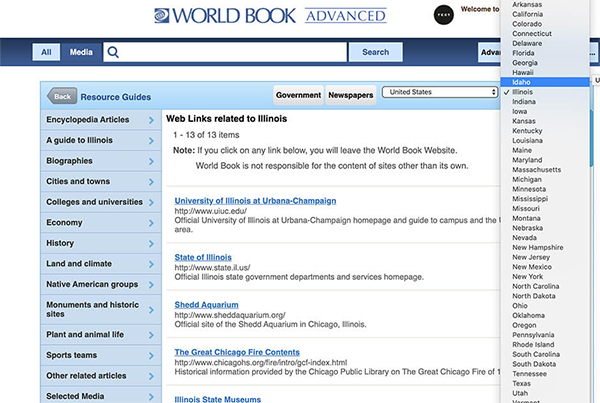Open Other related articles category
Screen dimensions: 600x403
coord(101,376)
